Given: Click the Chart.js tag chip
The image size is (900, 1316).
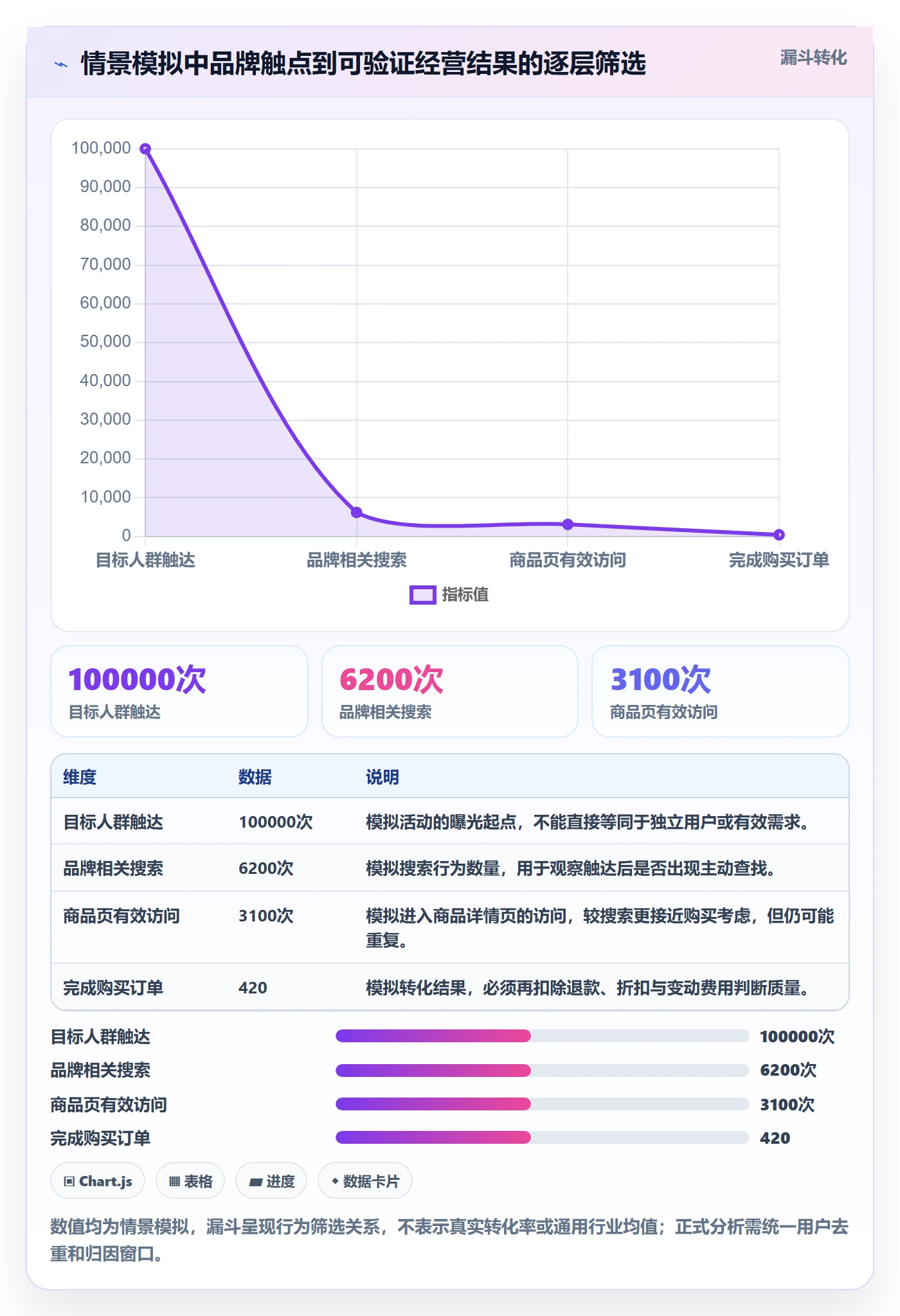Looking at the screenshot, I should pyautogui.click(x=98, y=1181).
